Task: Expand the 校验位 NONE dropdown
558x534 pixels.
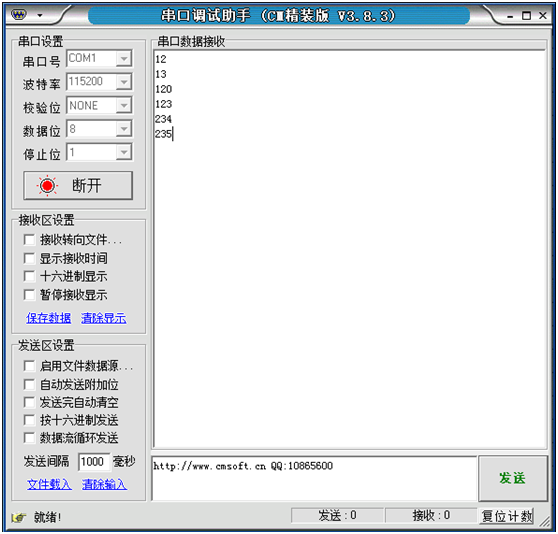Action: (x=124, y=105)
